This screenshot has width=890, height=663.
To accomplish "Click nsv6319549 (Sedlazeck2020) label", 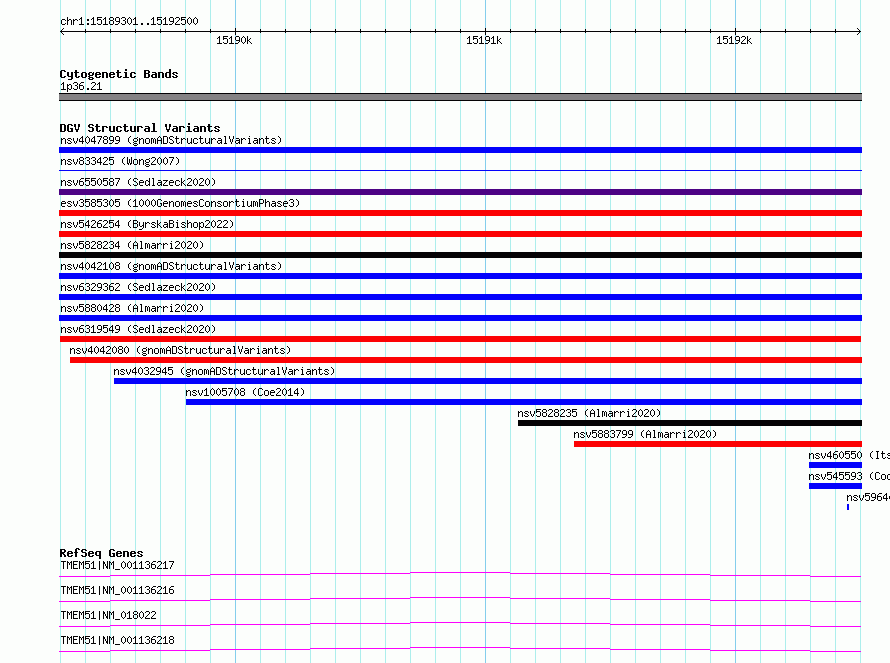I will tap(138, 329).
